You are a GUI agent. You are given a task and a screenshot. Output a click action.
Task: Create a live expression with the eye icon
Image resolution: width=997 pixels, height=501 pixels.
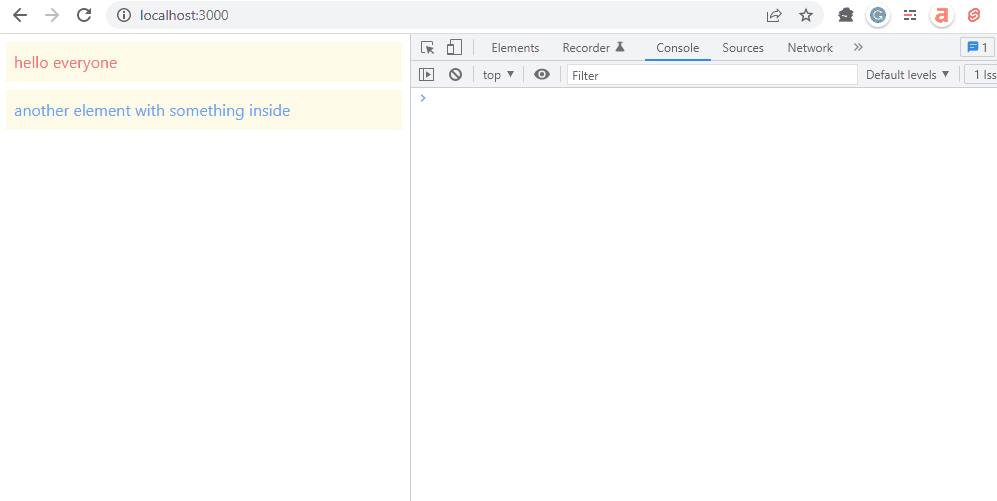point(542,75)
